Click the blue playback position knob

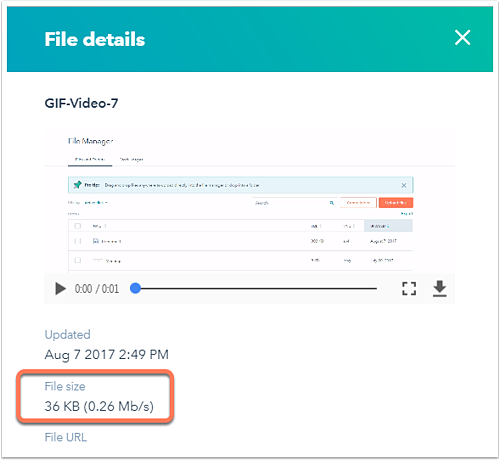pyautogui.click(x=135, y=288)
